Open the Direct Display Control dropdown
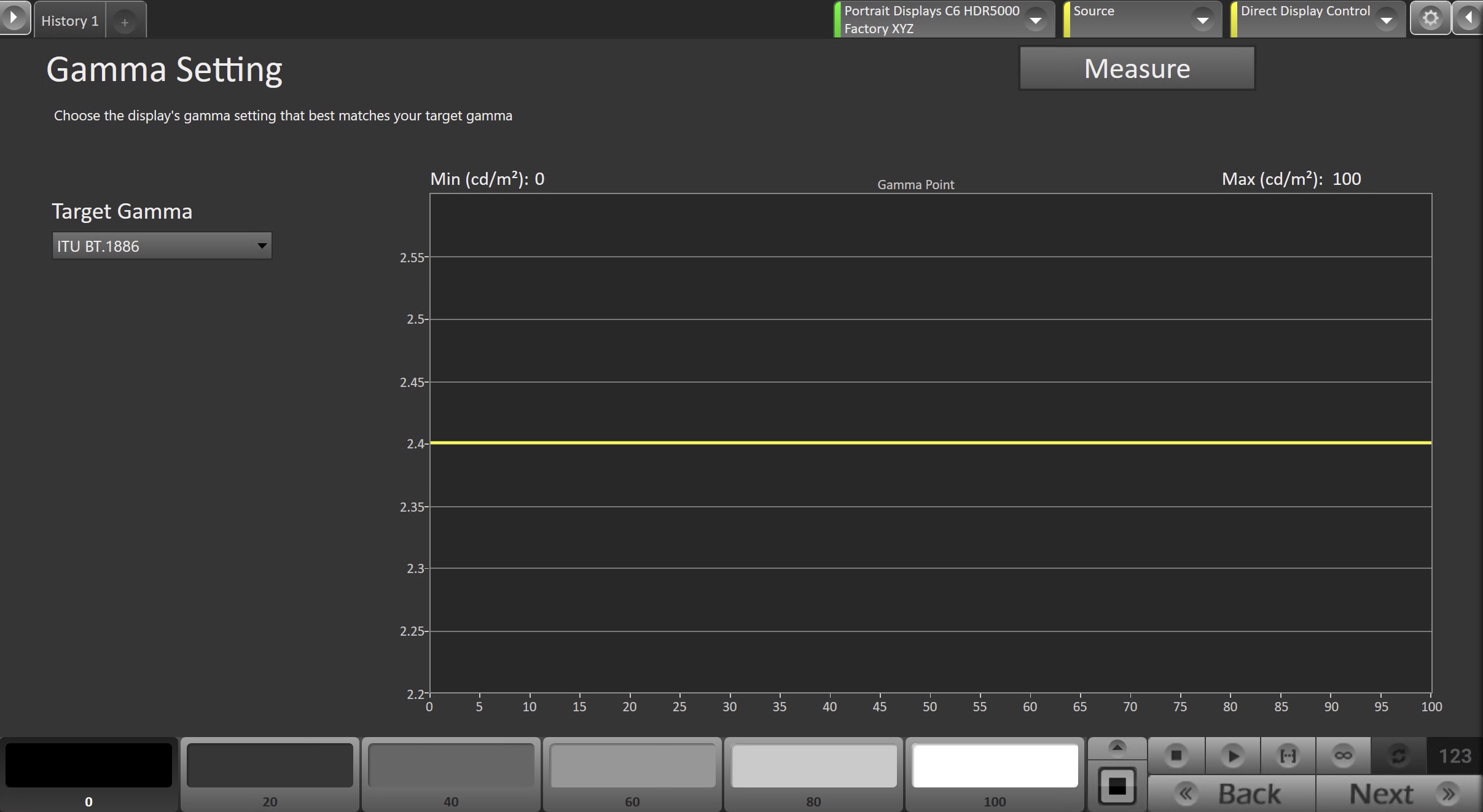 1386,20
